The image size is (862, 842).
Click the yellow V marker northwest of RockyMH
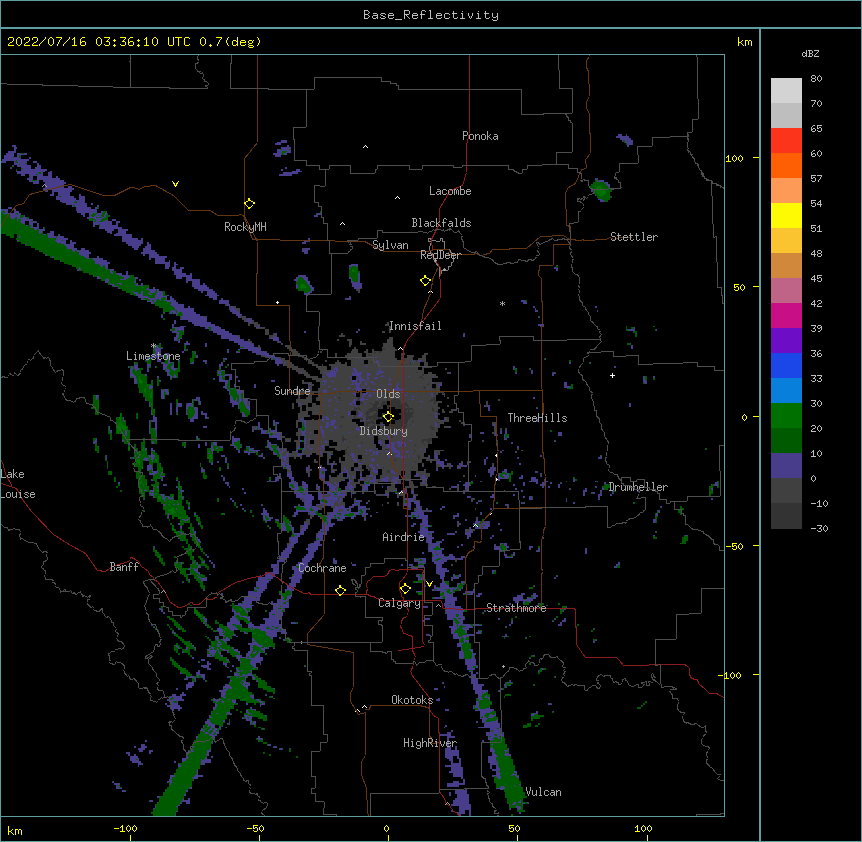click(x=175, y=184)
